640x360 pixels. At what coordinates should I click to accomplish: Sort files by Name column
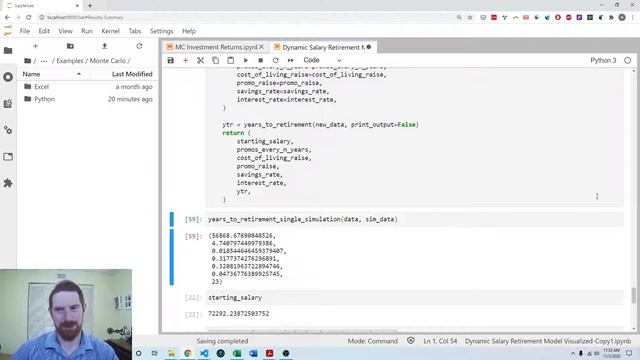coord(51,74)
